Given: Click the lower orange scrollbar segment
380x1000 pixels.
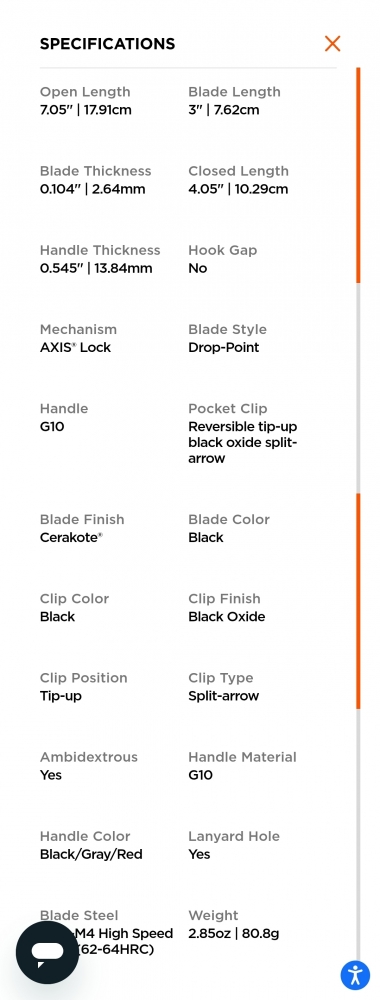Looking at the screenshot, I should click(x=358, y=601).
